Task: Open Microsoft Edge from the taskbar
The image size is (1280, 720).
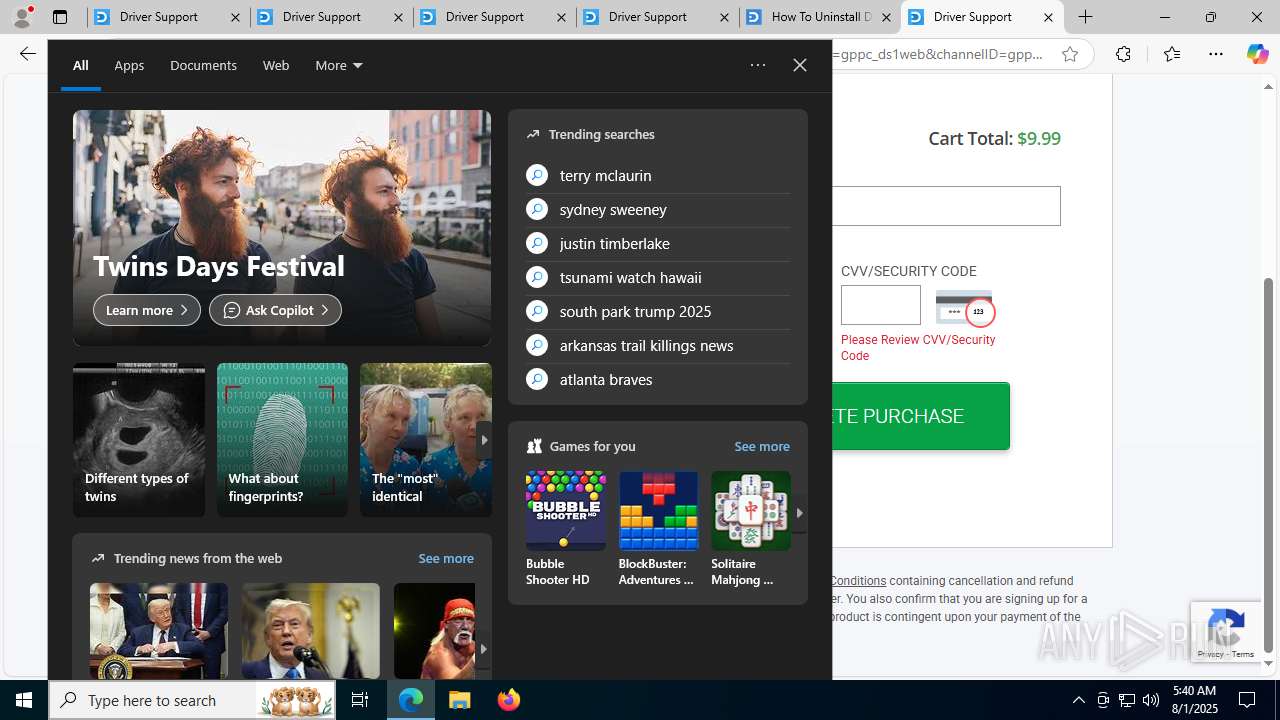Action: (411, 700)
